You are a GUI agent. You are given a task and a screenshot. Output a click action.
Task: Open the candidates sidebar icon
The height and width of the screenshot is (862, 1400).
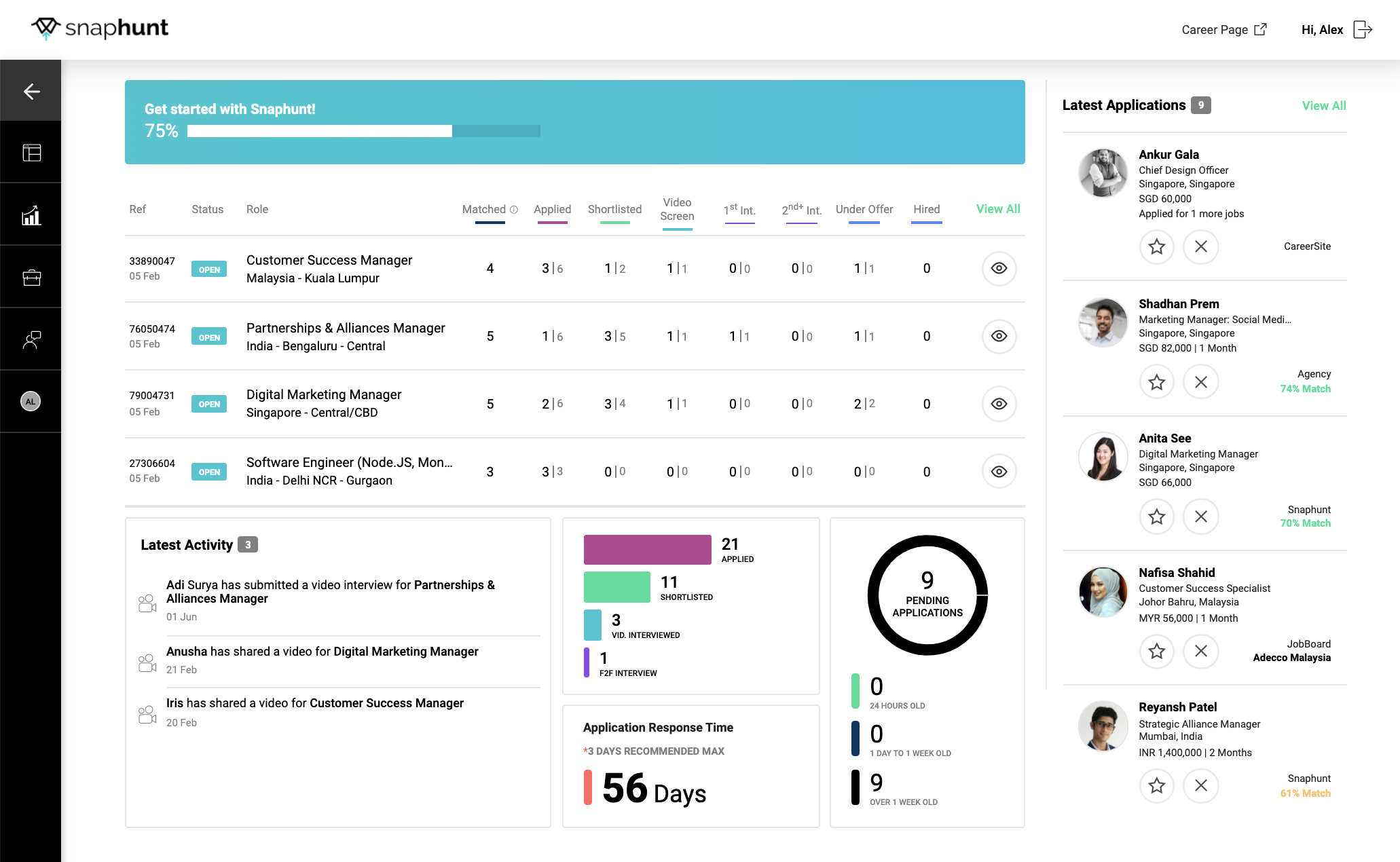point(31,339)
